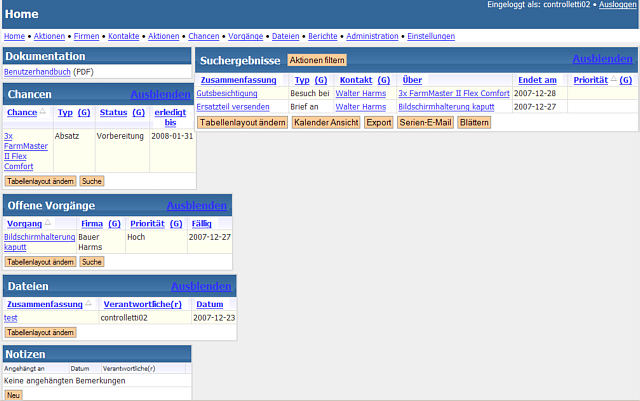Group Suchergebnisse by Typ (G)
Screen dimensions: 640x401
320,80
